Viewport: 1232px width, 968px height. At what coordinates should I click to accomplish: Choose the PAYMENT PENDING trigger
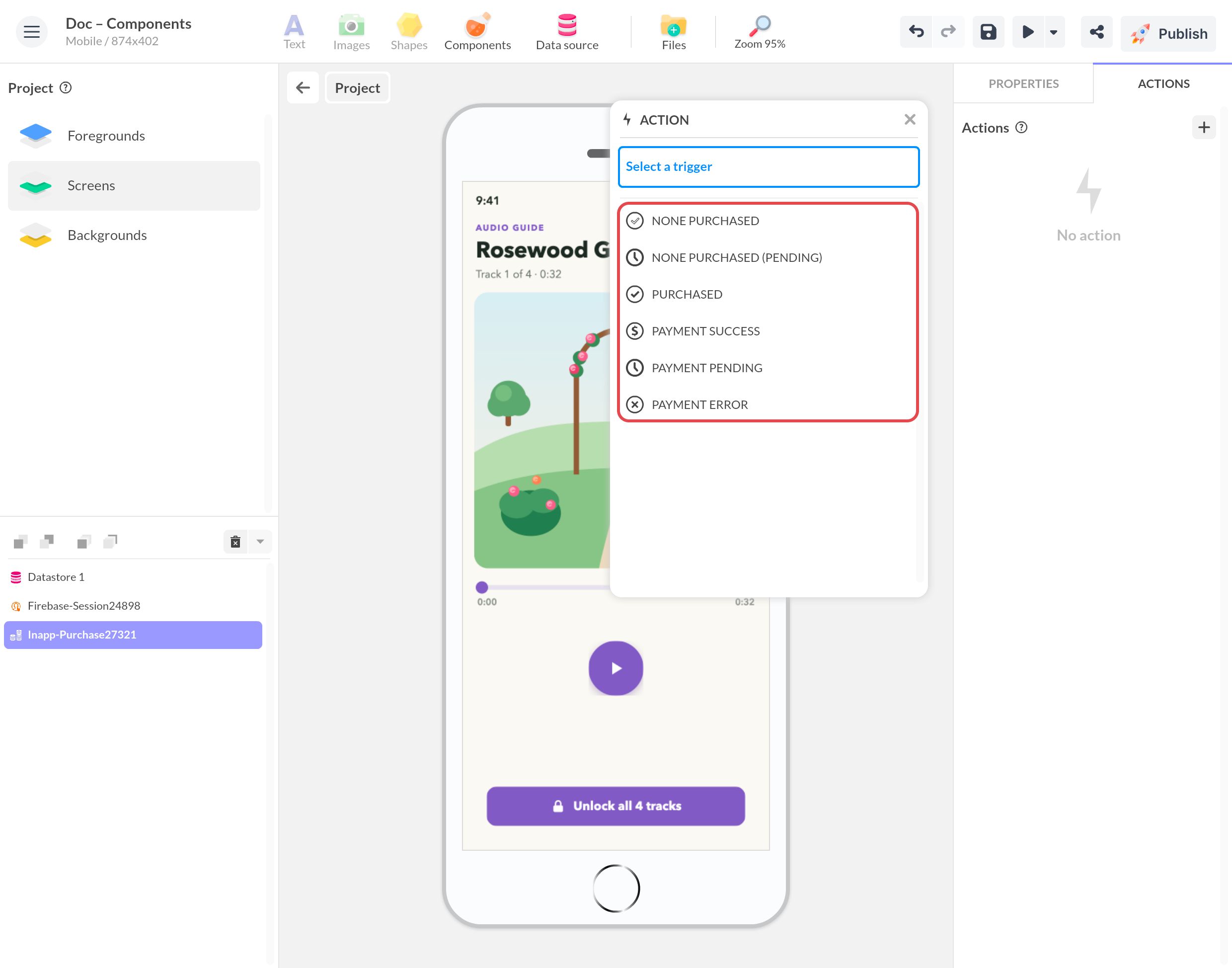tap(768, 368)
